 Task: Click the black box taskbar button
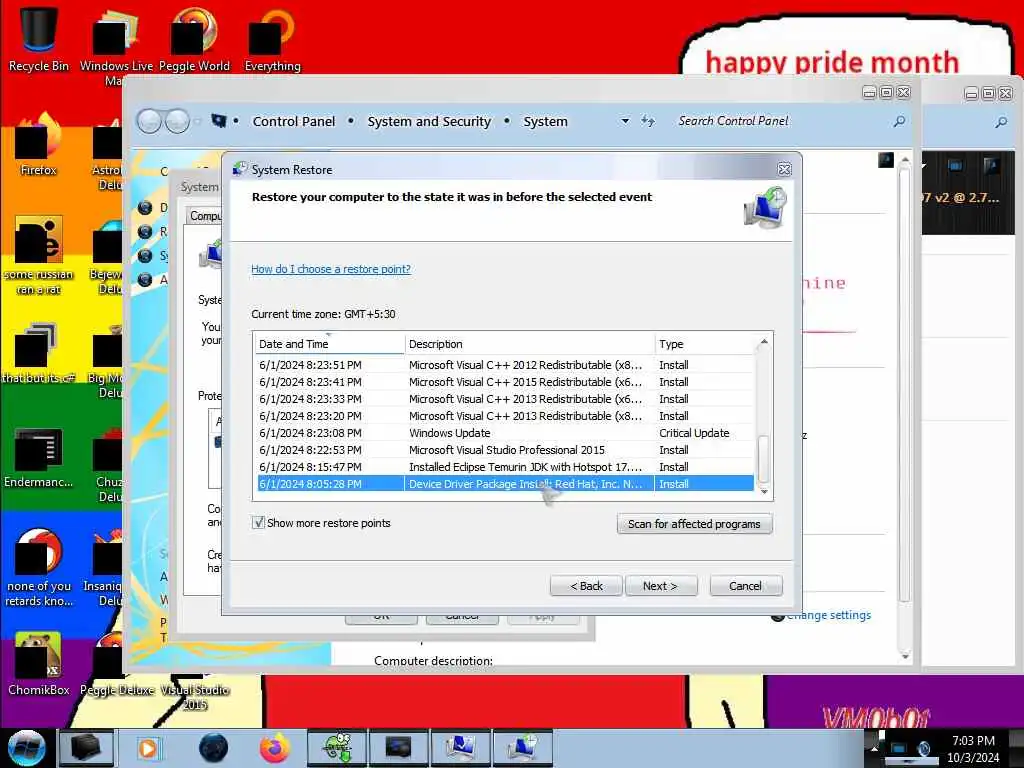click(x=86, y=748)
